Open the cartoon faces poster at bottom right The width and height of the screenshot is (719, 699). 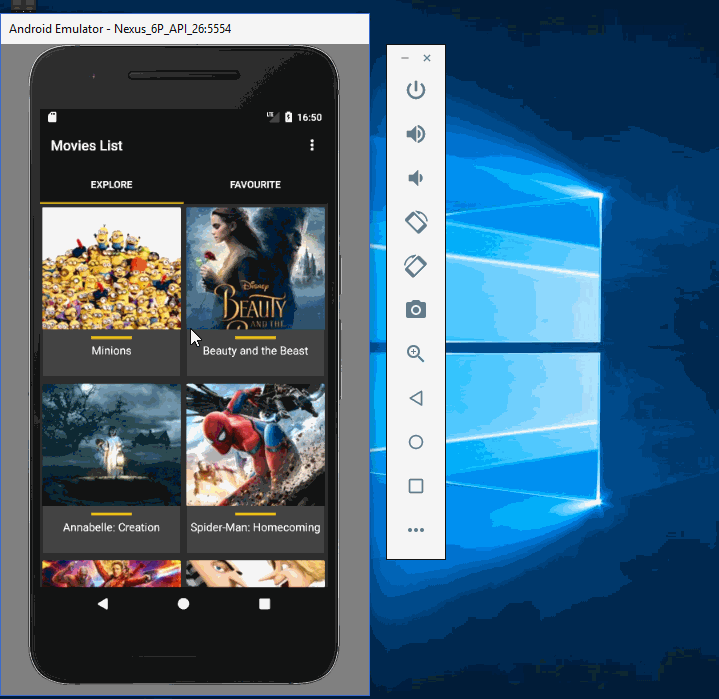coord(255,573)
